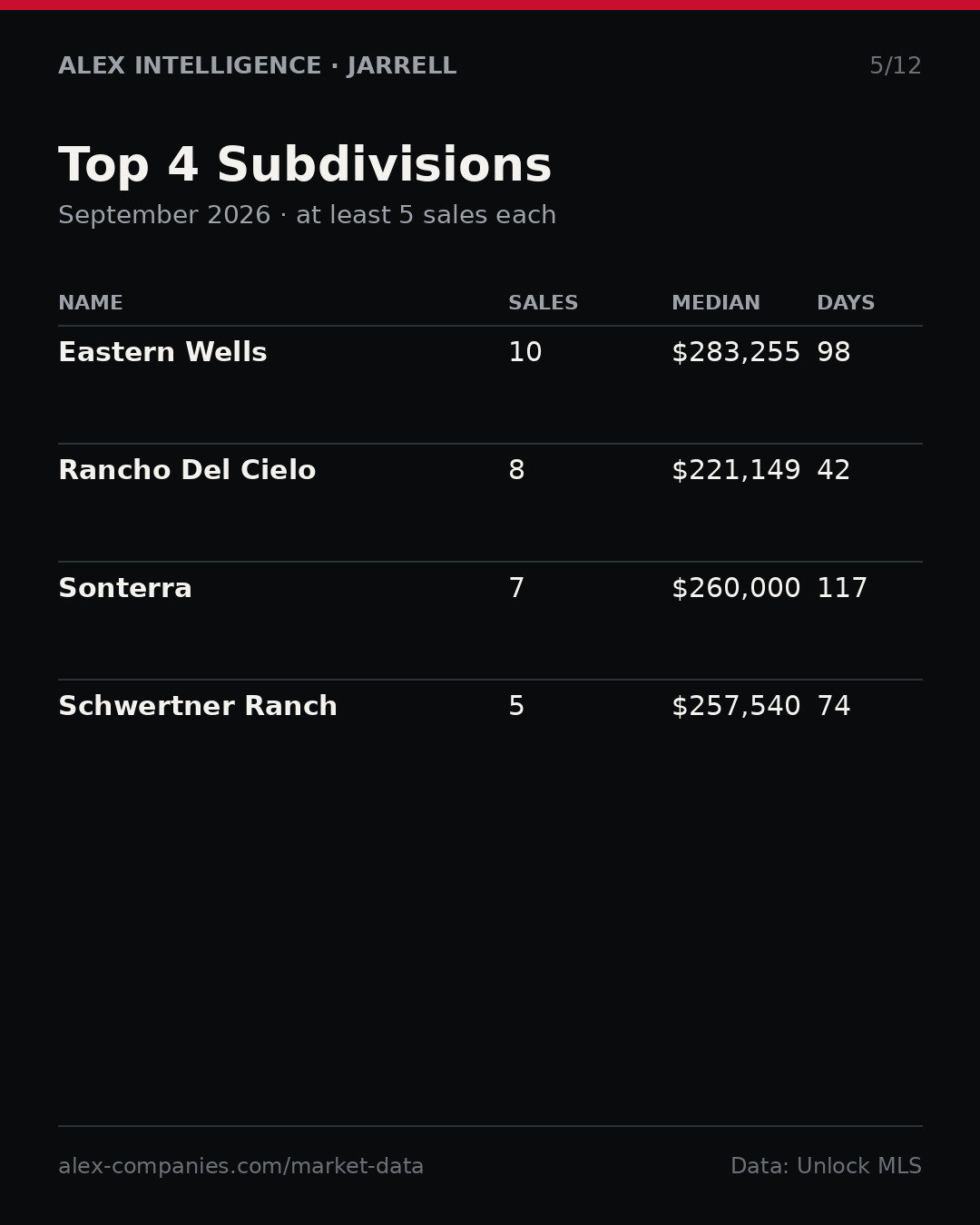Click the Rancho Del Cielo row name

[187, 471]
